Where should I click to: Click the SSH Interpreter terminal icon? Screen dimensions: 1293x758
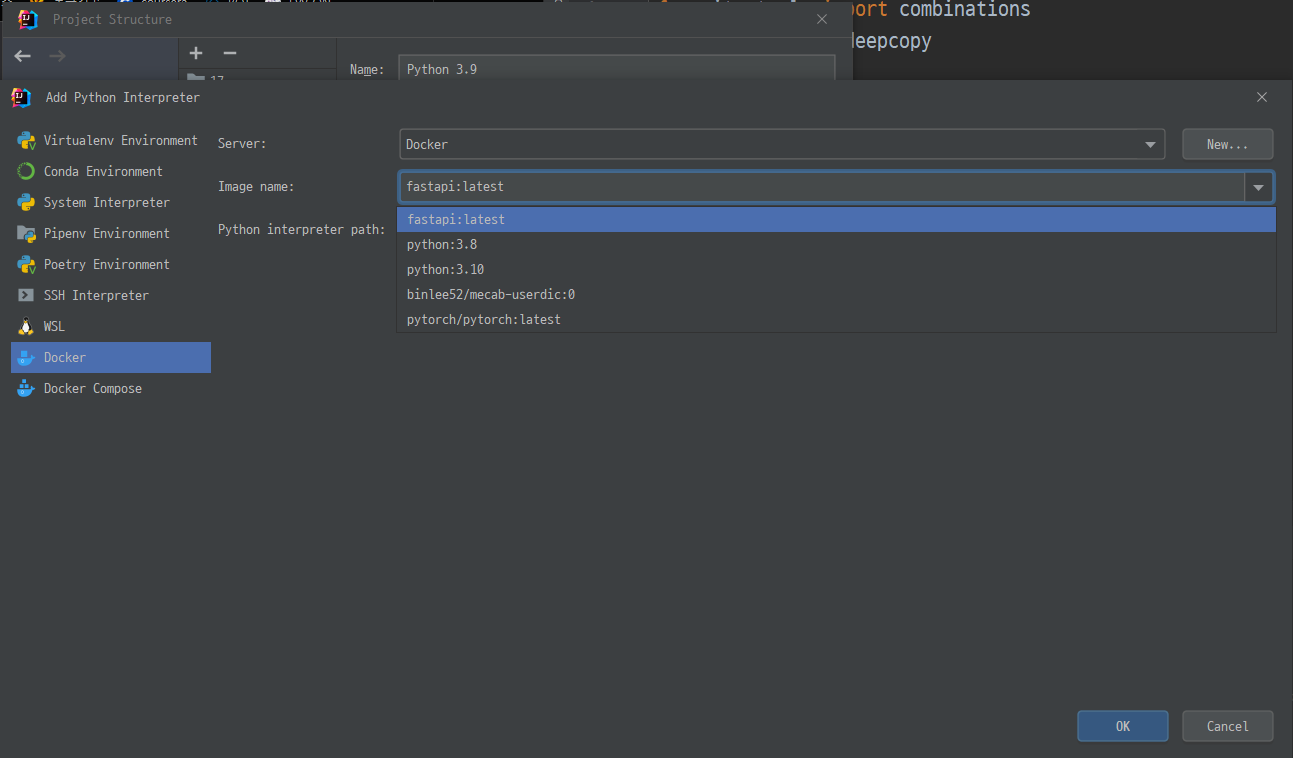click(x=26, y=295)
